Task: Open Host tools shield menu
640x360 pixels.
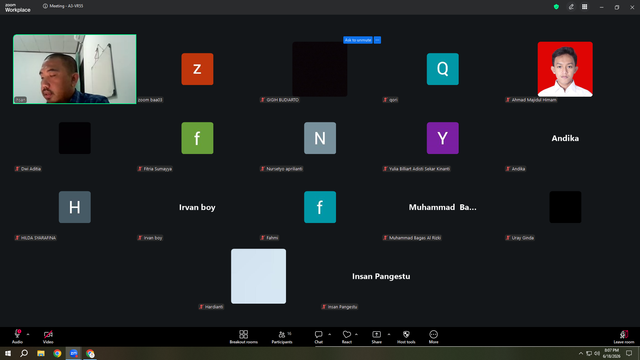Action: 406,337
